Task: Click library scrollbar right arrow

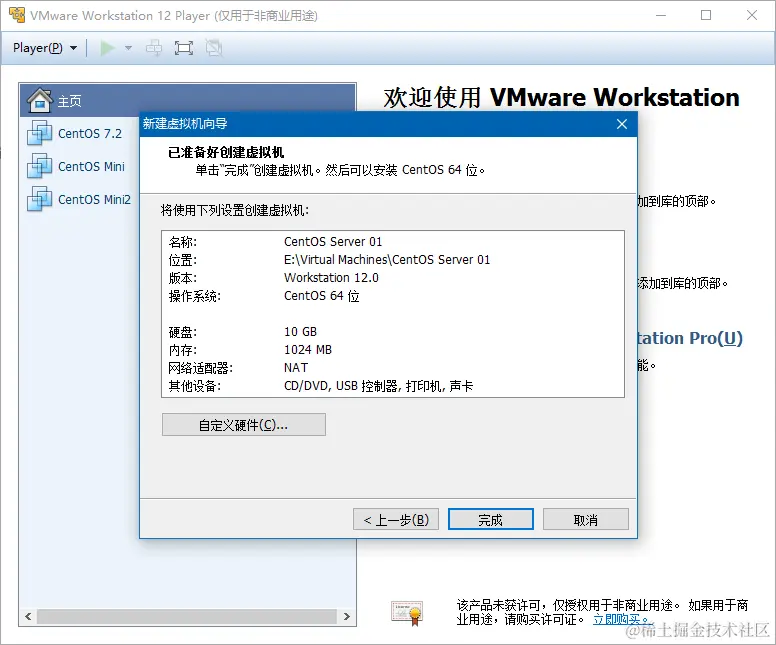Action: coord(346,616)
